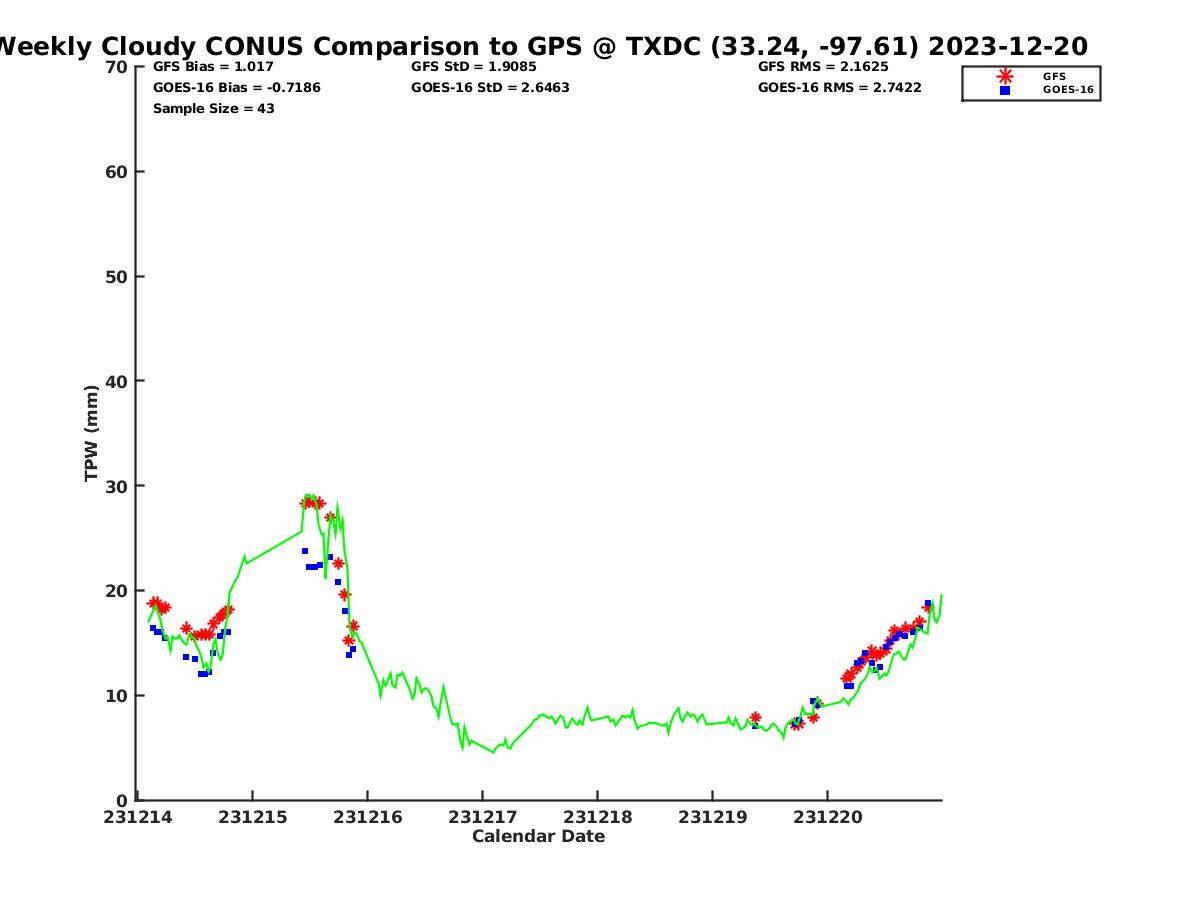Click the 231217 x-axis tick label
The height and width of the screenshot is (900, 1200).
[482, 817]
